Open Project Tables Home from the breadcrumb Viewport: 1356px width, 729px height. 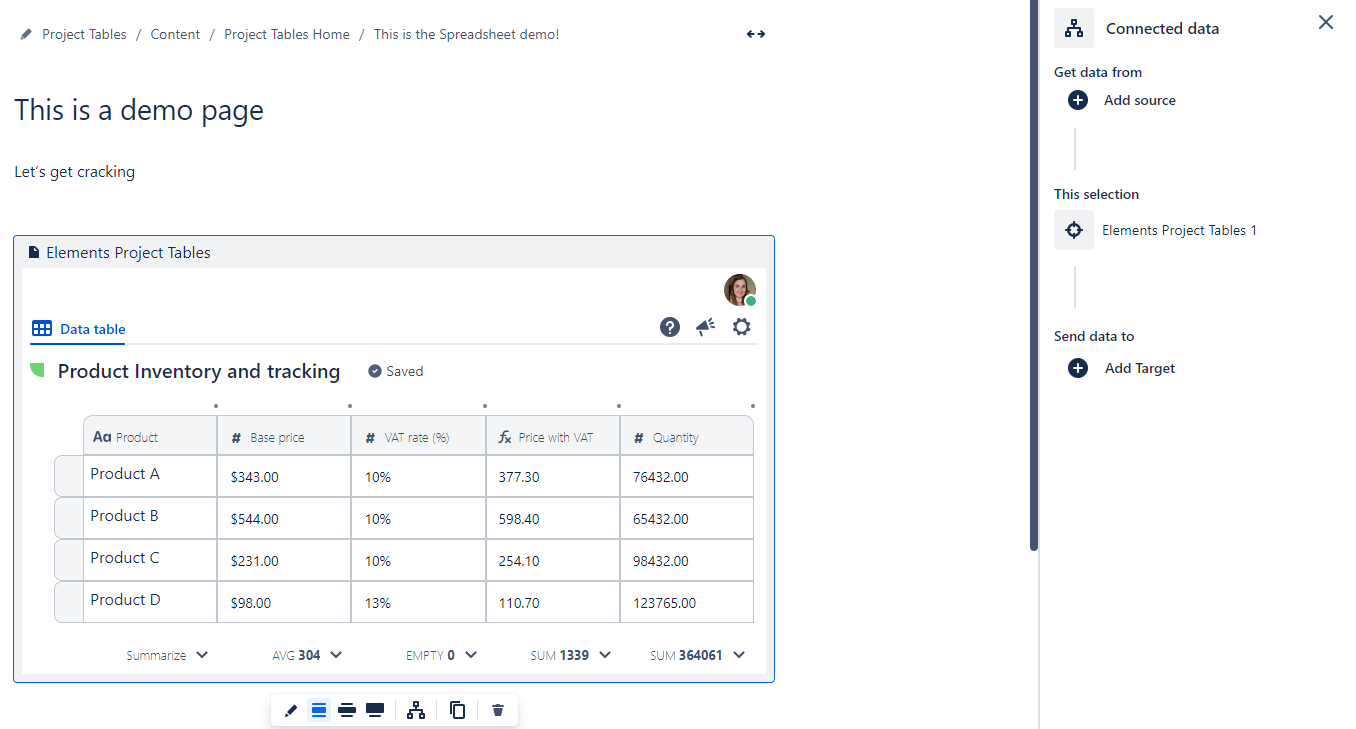pyautogui.click(x=286, y=33)
